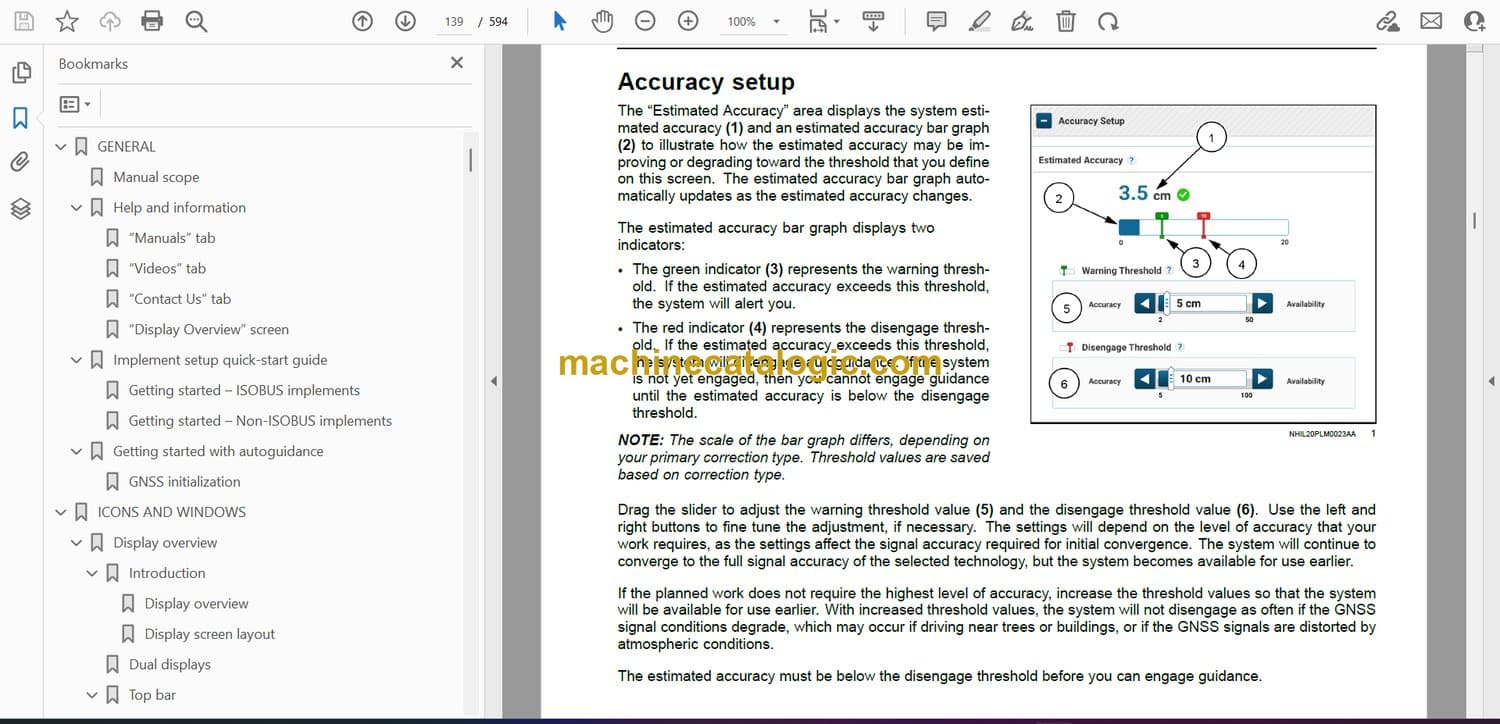This screenshot has height=724, width=1500.
Task: Rotate the page with the rotate icon
Action: [1107, 21]
